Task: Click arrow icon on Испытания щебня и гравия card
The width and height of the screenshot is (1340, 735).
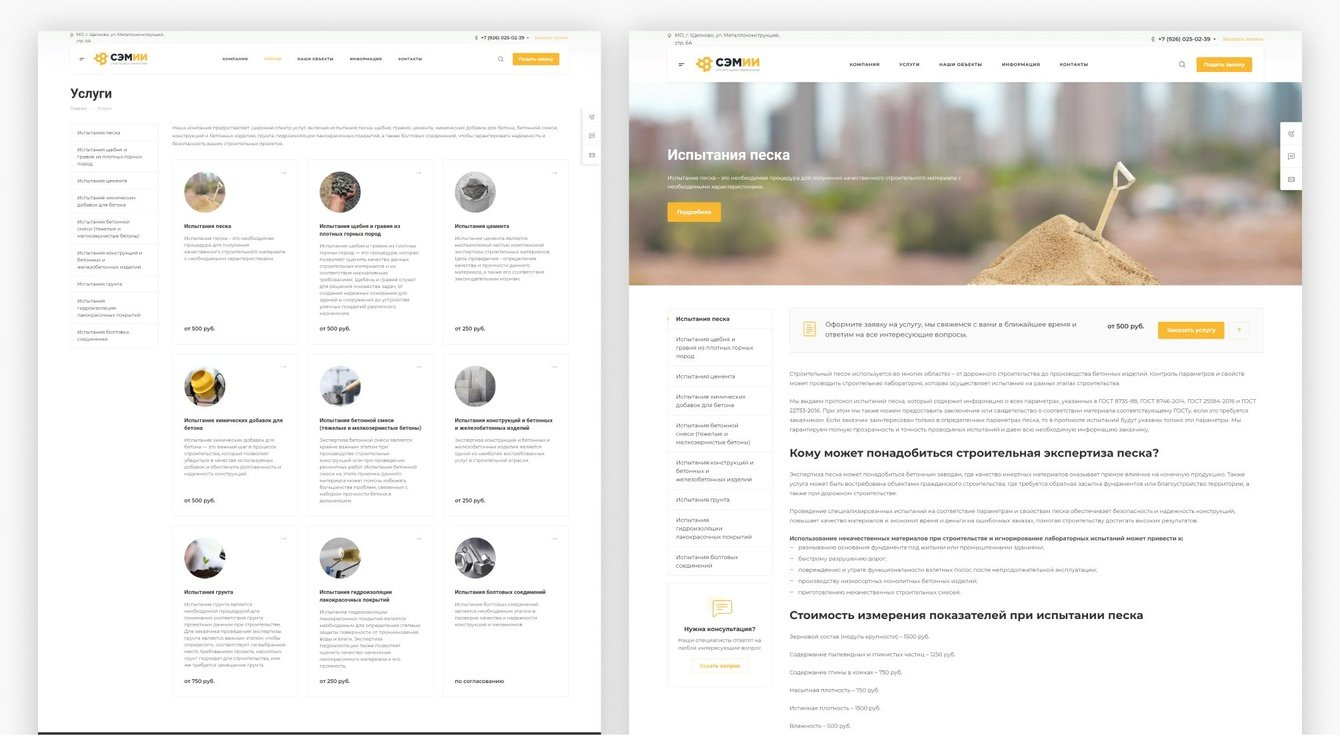Action: 418,173
